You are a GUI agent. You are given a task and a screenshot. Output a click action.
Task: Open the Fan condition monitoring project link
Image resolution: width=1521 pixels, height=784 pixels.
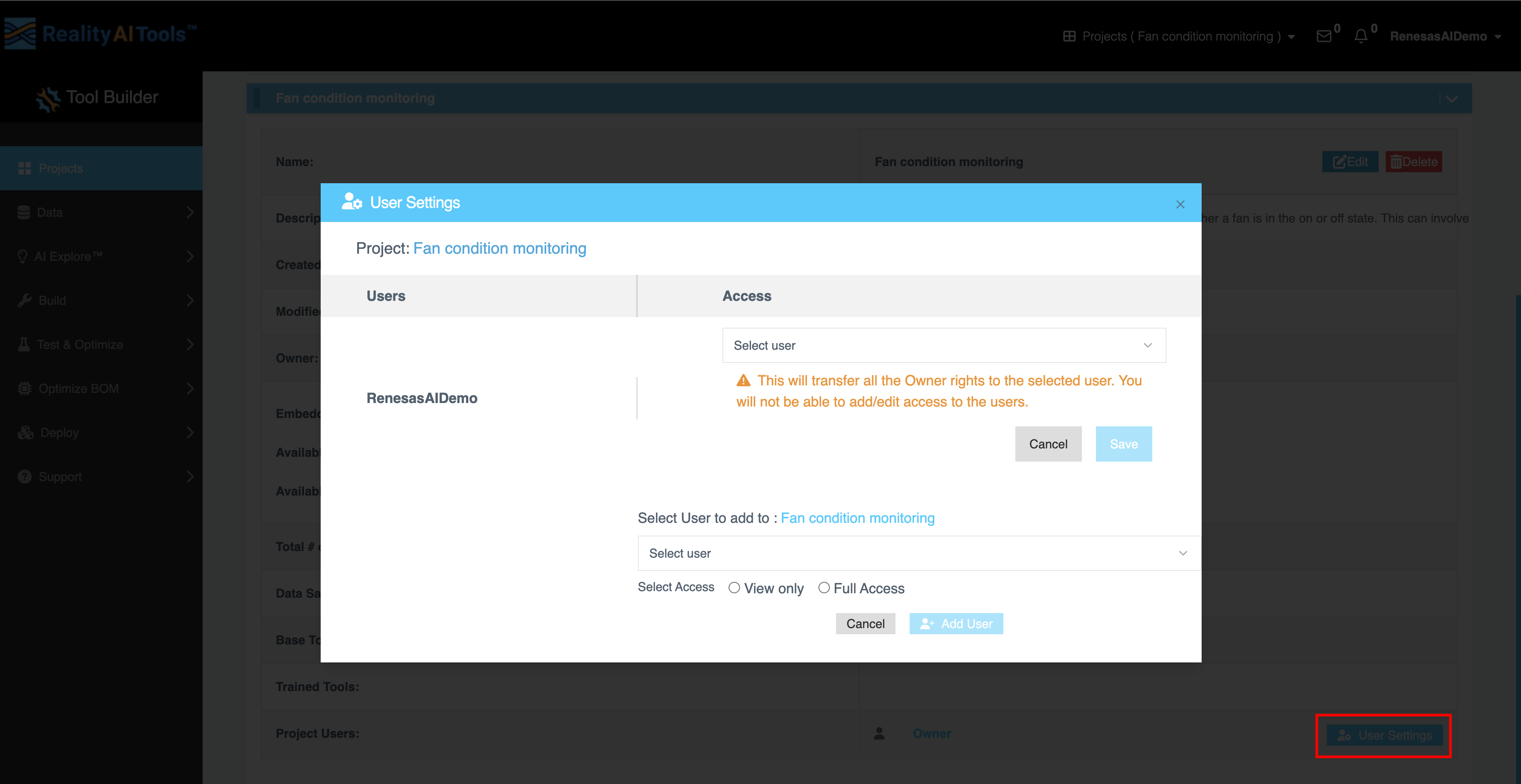pyautogui.click(x=500, y=248)
